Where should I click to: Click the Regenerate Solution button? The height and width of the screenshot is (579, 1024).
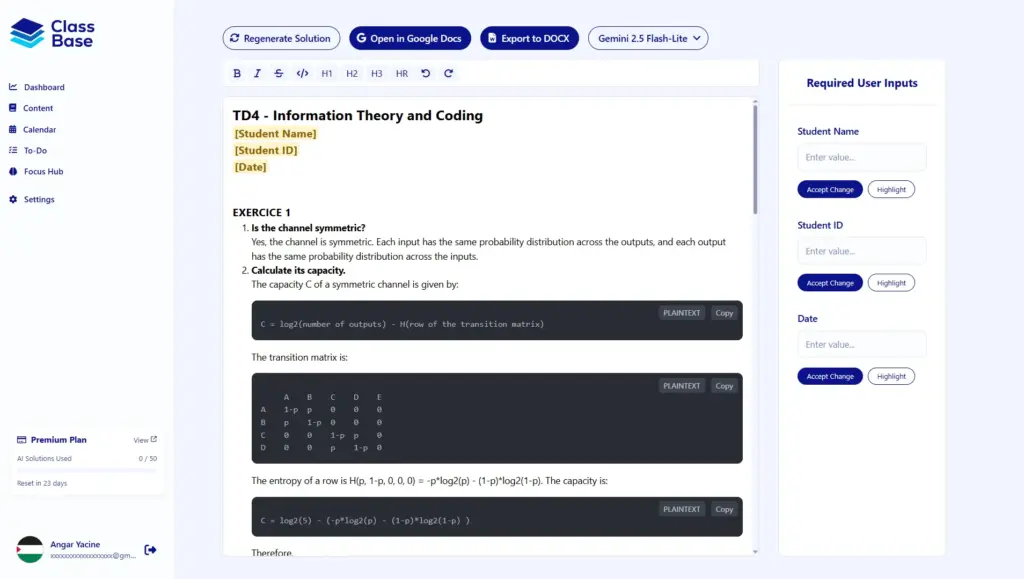(x=281, y=38)
